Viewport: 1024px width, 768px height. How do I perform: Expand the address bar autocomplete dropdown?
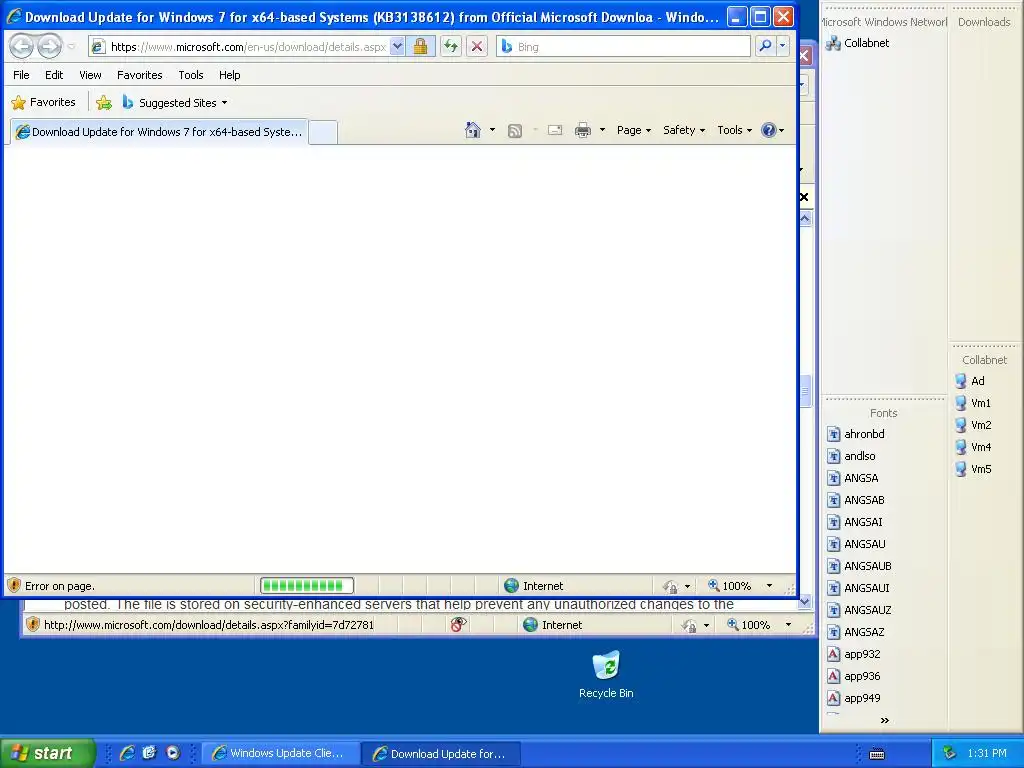(x=397, y=47)
